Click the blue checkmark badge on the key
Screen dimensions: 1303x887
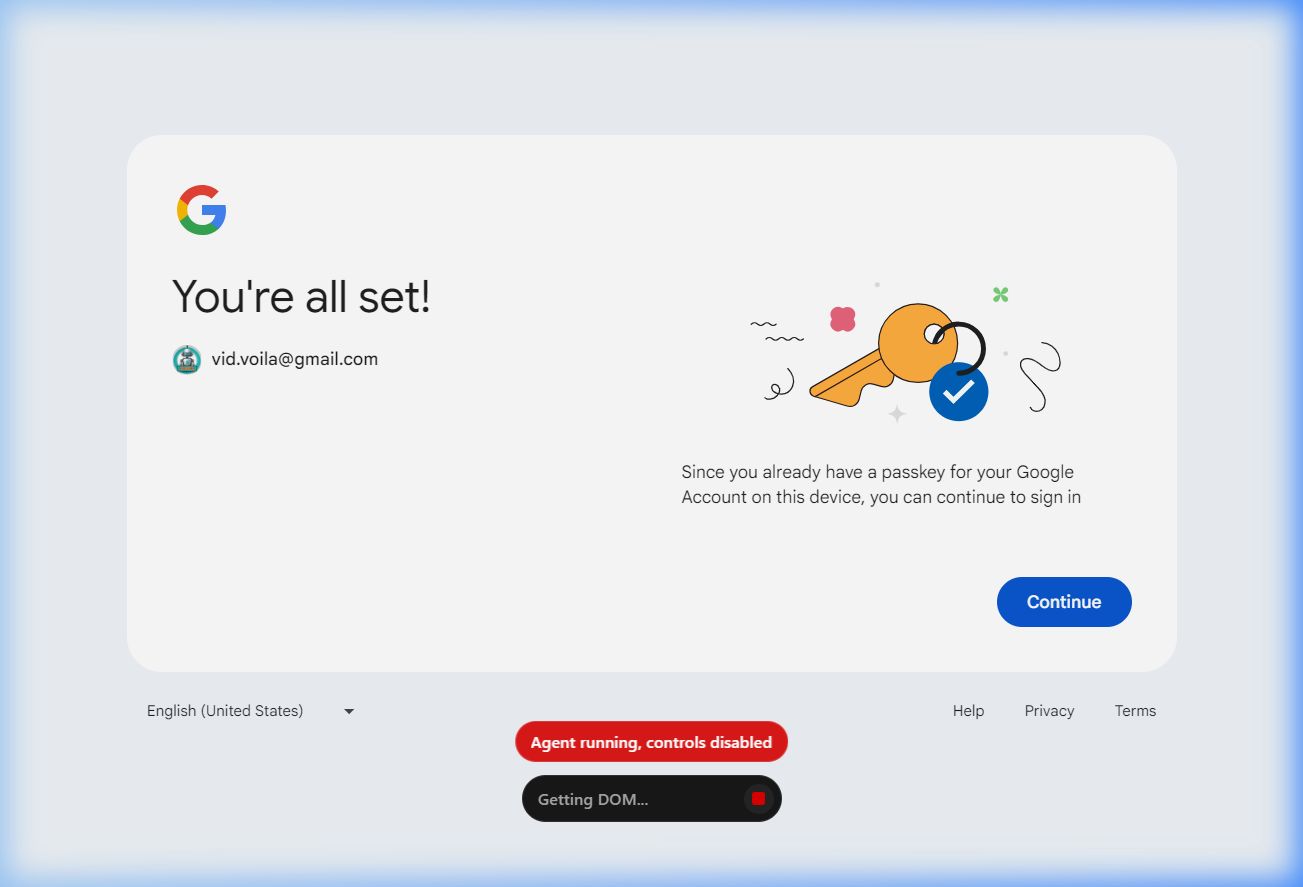pyautogui.click(x=958, y=392)
